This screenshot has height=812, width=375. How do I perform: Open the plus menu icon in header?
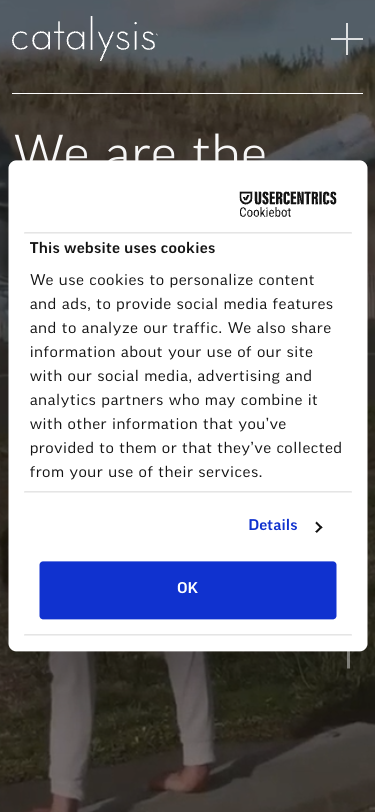click(347, 39)
